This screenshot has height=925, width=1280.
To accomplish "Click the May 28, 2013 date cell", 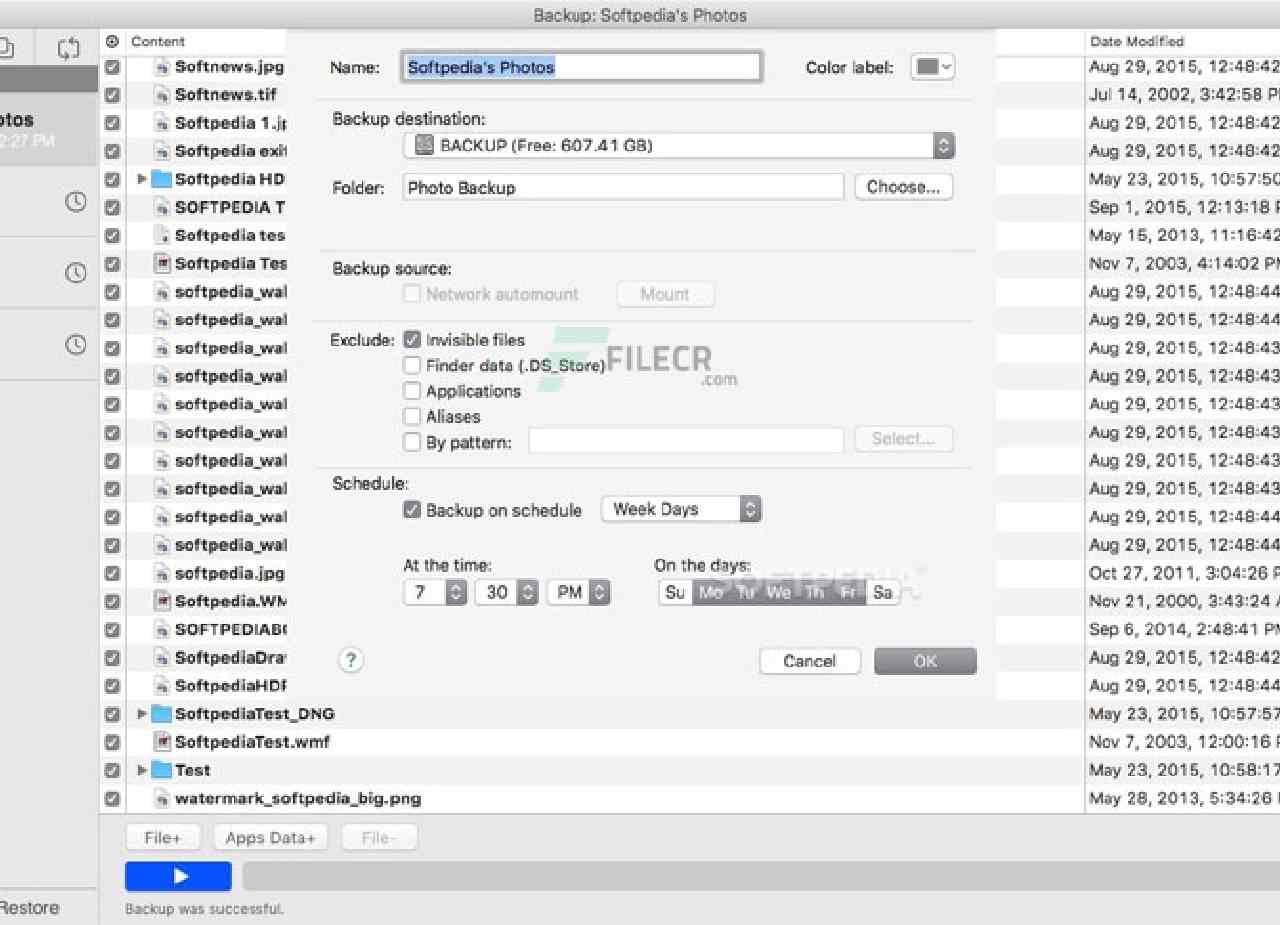I will (x=1184, y=798).
